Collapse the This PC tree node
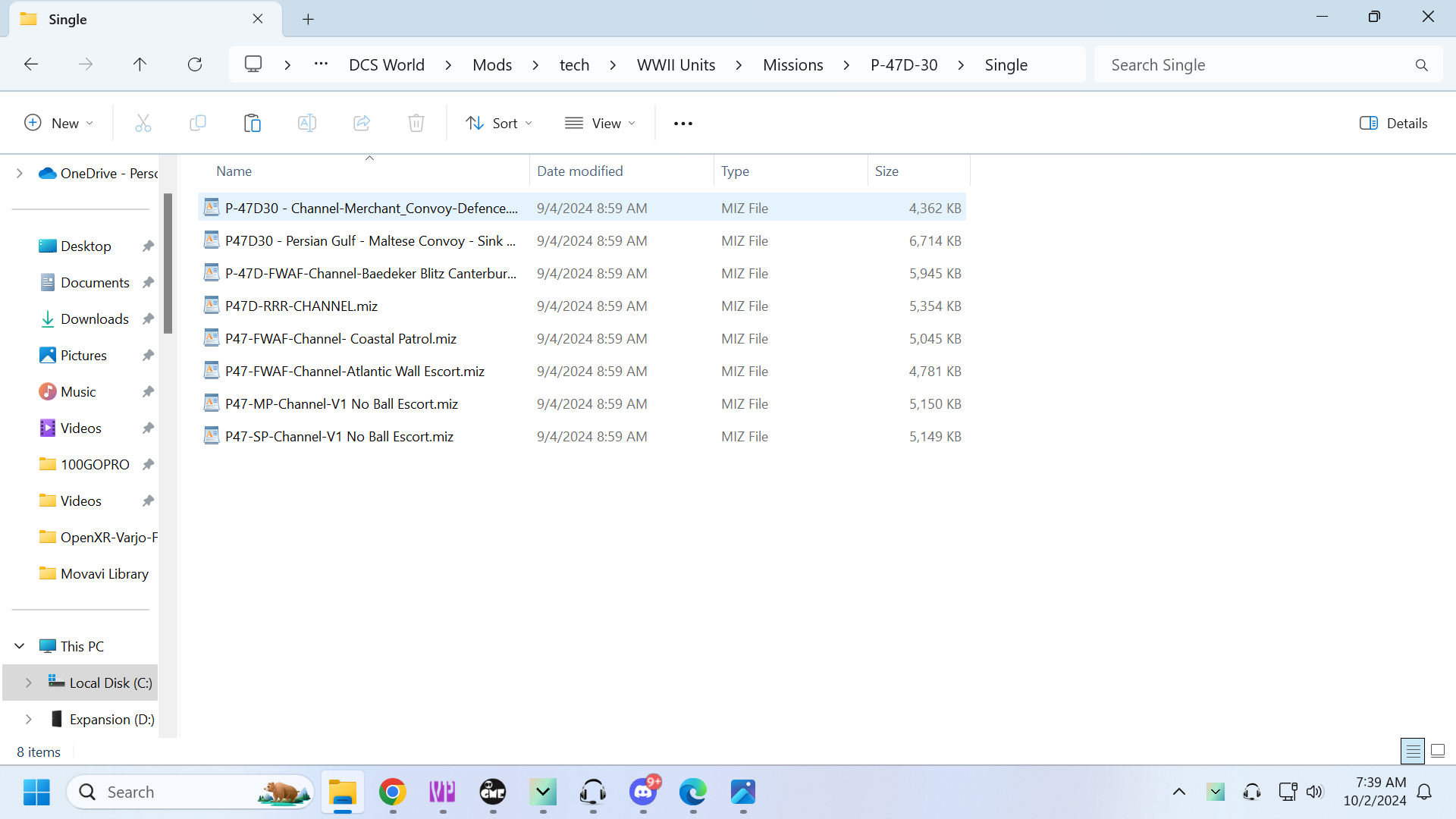The image size is (1456, 819). click(20, 646)
